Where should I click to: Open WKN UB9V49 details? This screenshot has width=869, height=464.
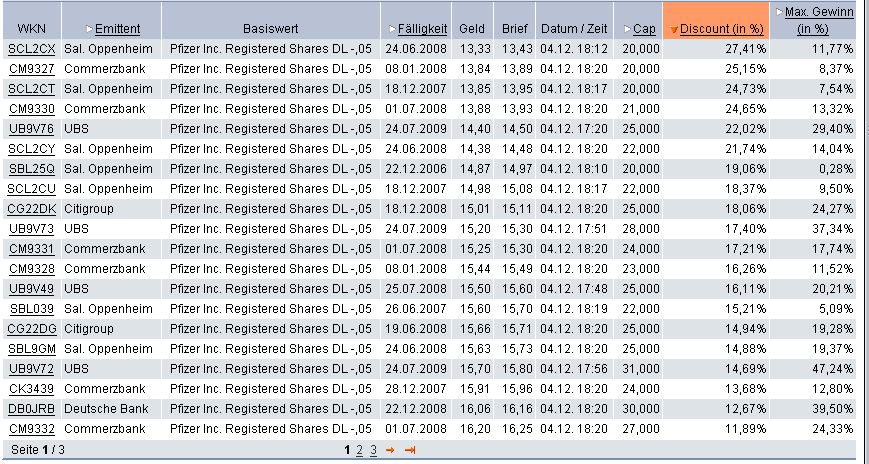click(32, 288)
